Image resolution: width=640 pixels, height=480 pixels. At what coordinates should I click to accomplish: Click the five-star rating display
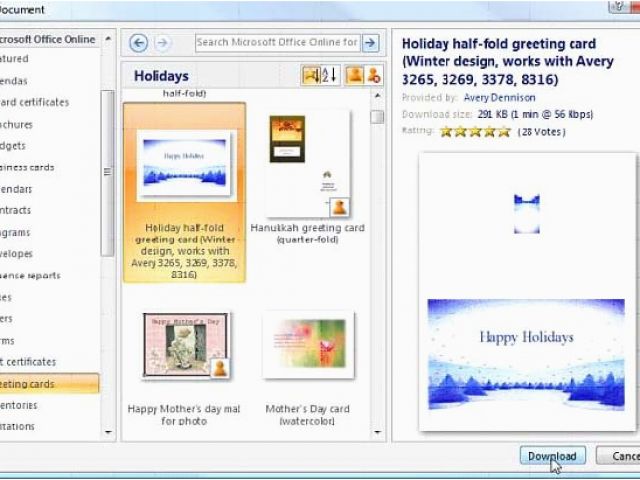476,132
